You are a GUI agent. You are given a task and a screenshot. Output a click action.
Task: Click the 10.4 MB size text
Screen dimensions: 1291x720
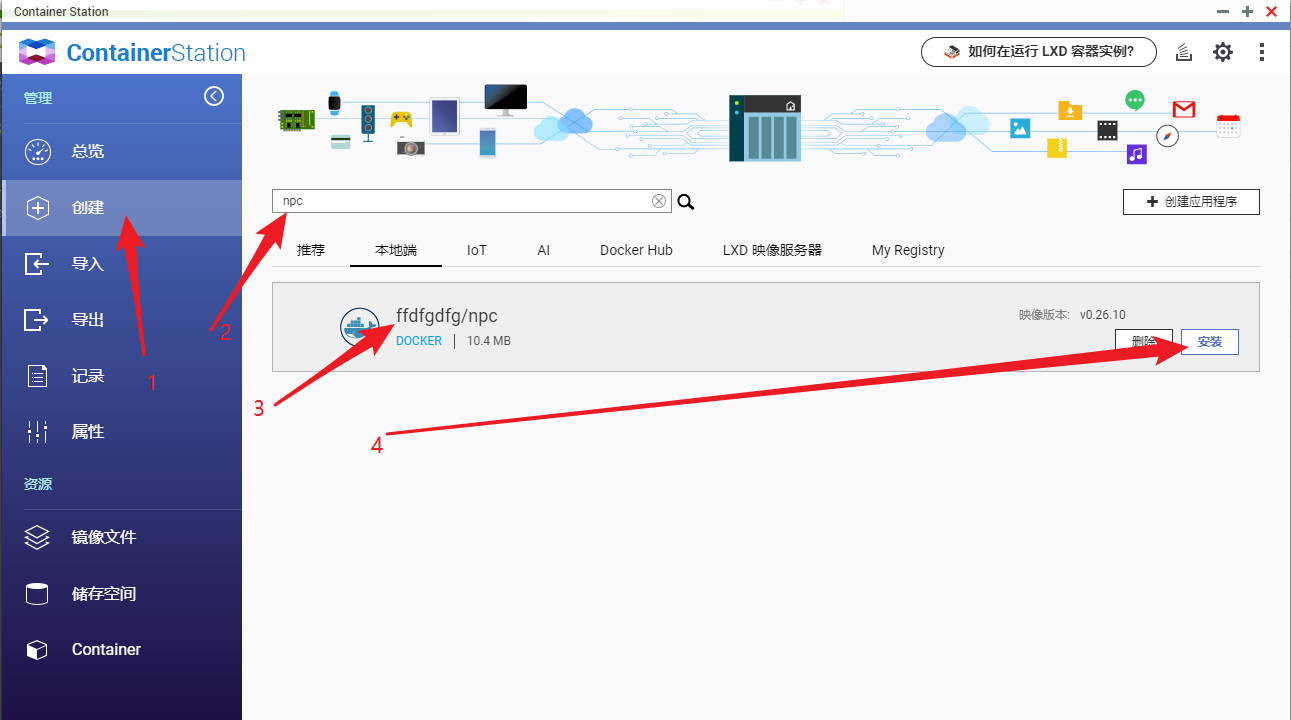click(489, 341)
